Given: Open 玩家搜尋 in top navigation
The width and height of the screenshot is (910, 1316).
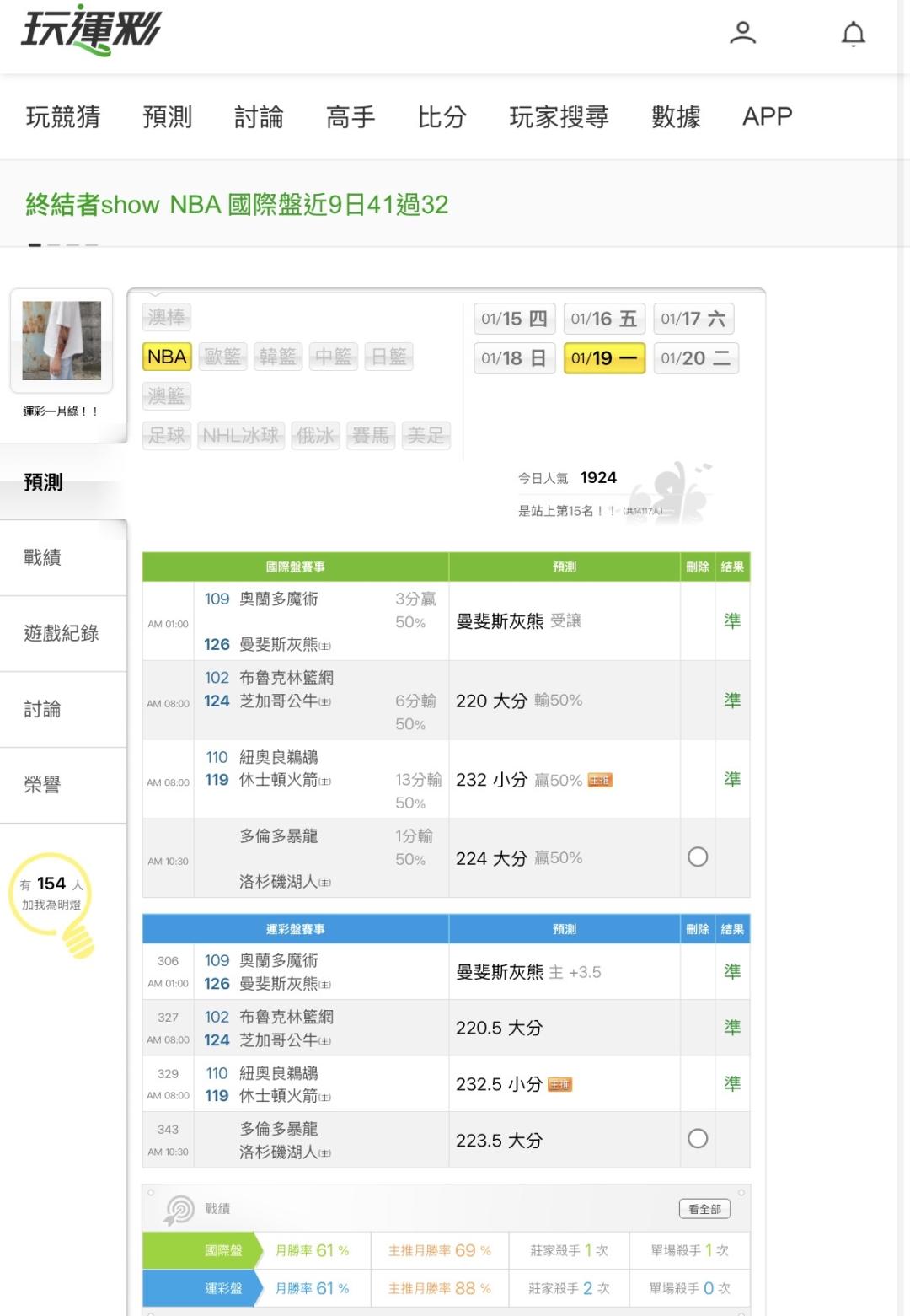Looking at the screenshot, I should (559, 116).
